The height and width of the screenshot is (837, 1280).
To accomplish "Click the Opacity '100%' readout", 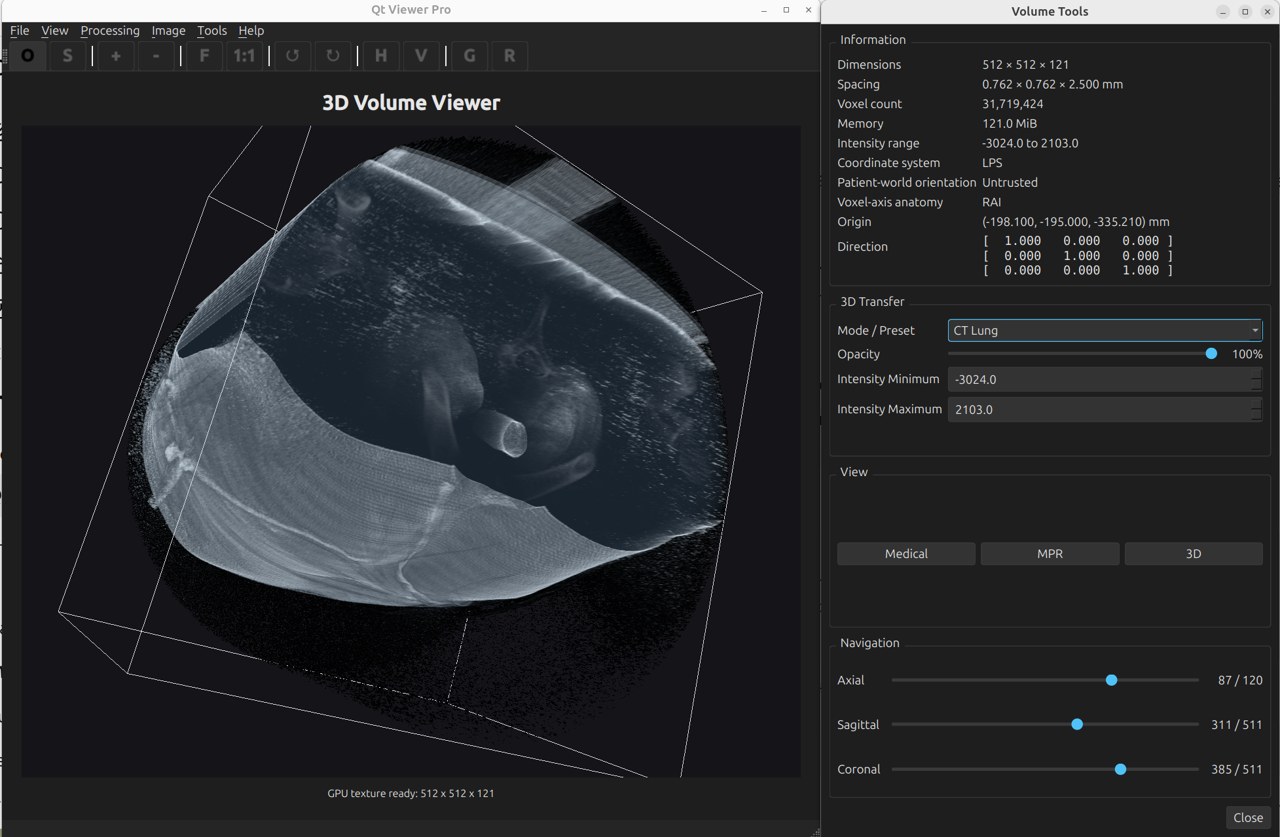I will coord(1247,354).
